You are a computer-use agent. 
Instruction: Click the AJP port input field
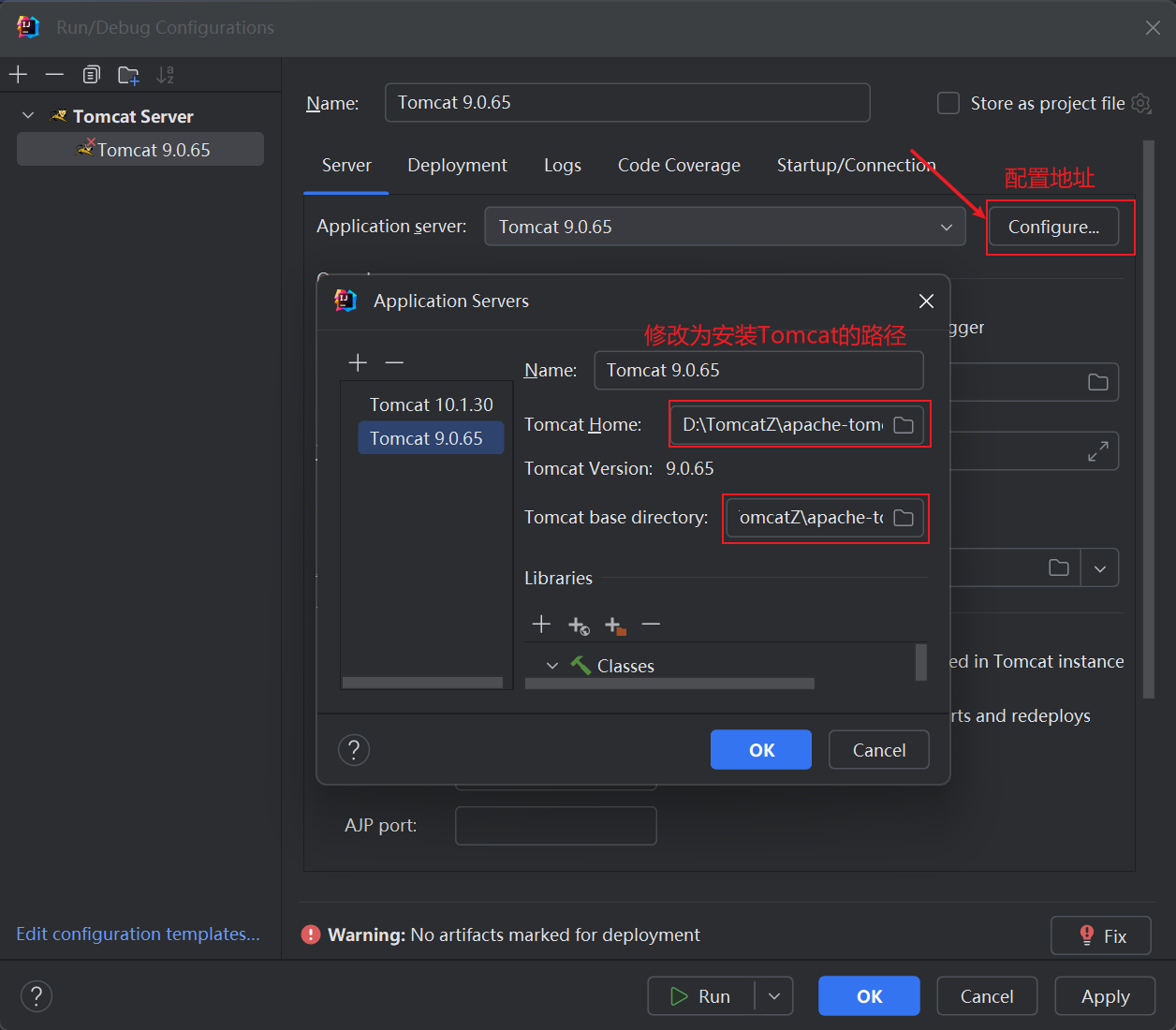[555, 826]
